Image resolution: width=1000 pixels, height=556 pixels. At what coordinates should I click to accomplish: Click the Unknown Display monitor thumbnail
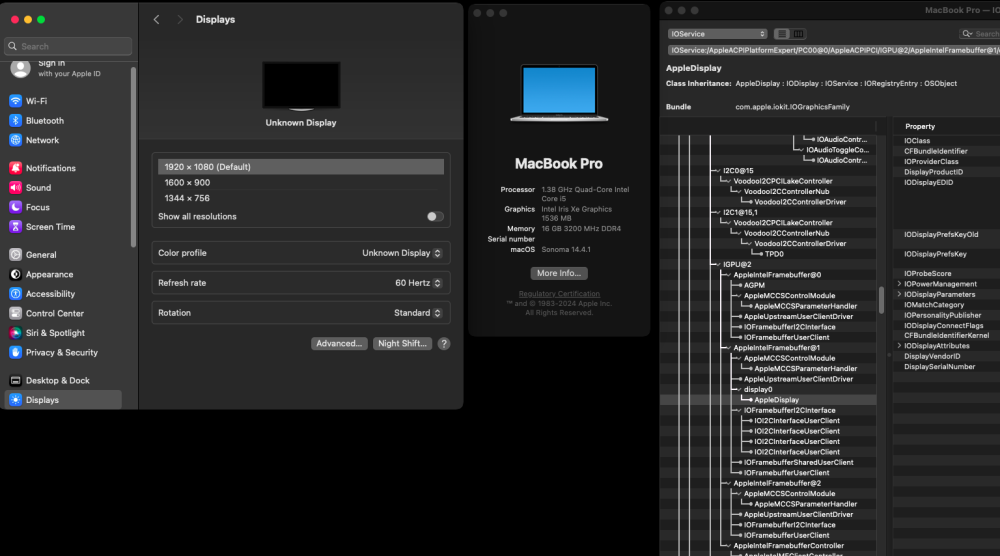tap(301, 87)
